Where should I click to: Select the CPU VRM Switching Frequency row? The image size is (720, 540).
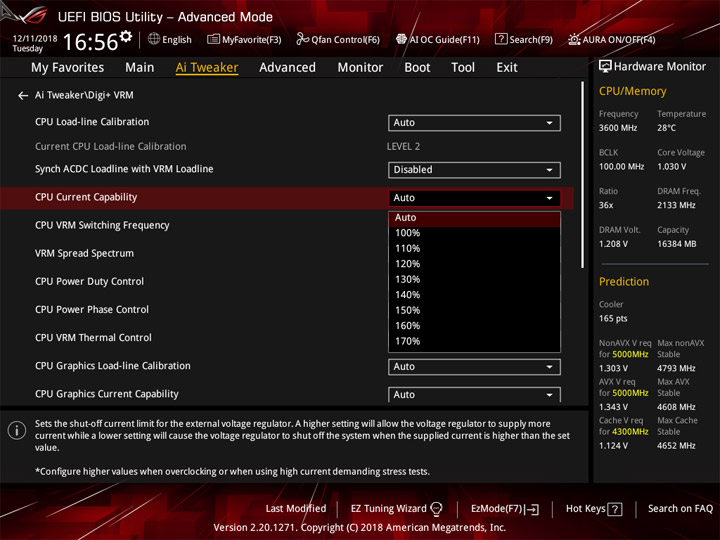[x=102, y=225]
